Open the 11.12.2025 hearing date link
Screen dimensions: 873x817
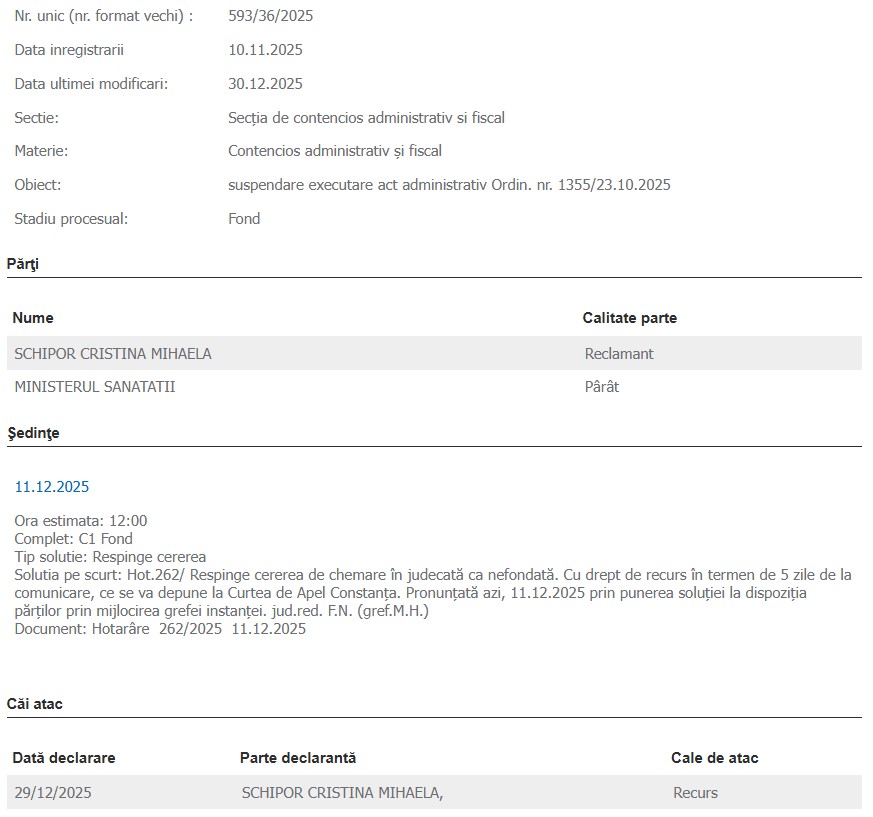(x=52, y=487)
